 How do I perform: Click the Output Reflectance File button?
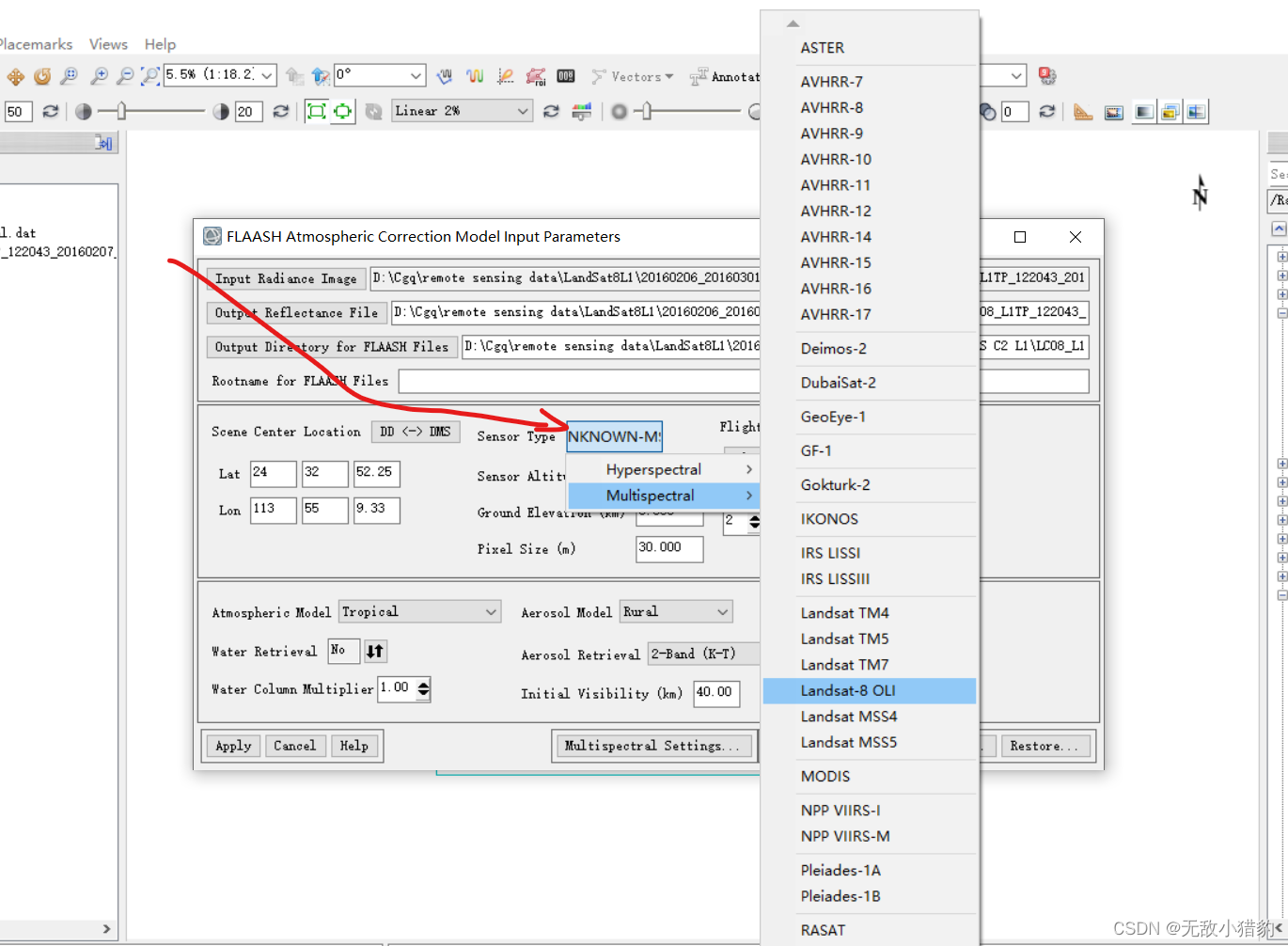[x=296, y=312]
